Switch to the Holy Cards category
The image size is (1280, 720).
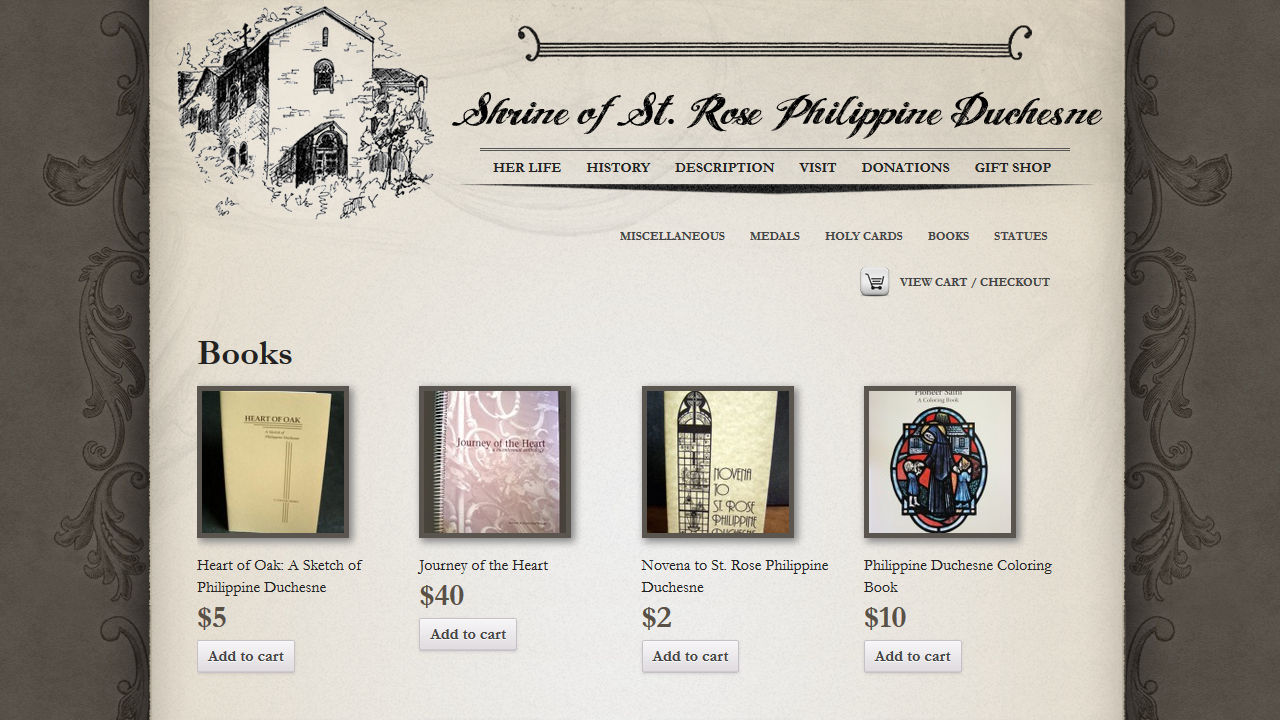864,236
